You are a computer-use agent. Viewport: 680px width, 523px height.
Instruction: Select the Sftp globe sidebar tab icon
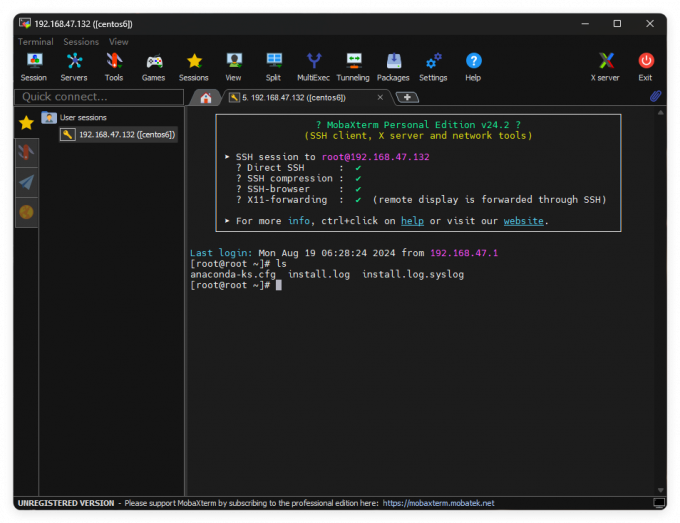(26, 212)
